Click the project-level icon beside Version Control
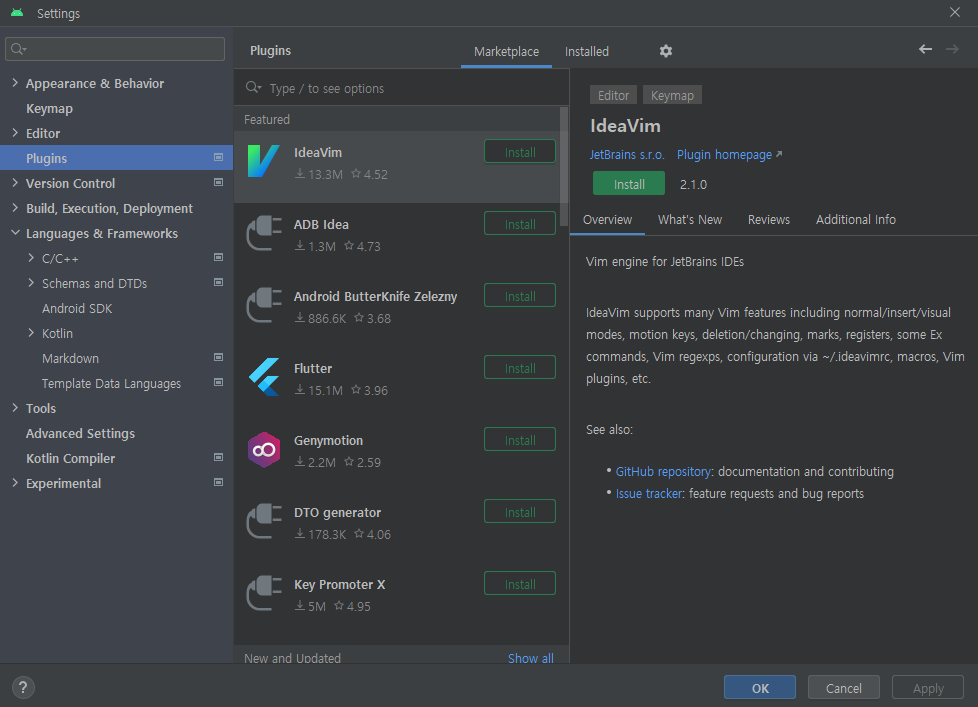 [x=218, y=182]
